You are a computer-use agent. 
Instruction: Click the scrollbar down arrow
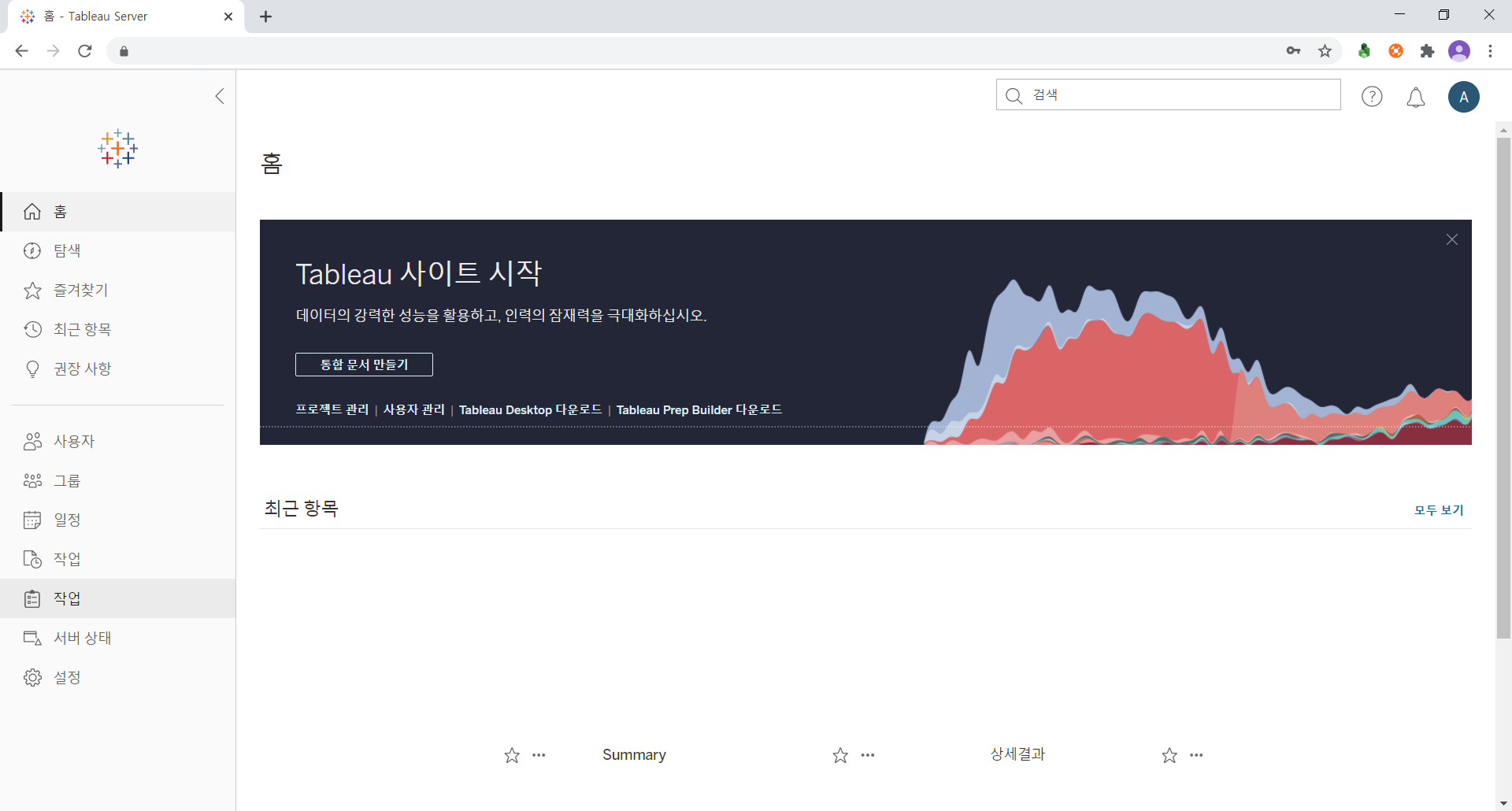[x=1503, y=803]
